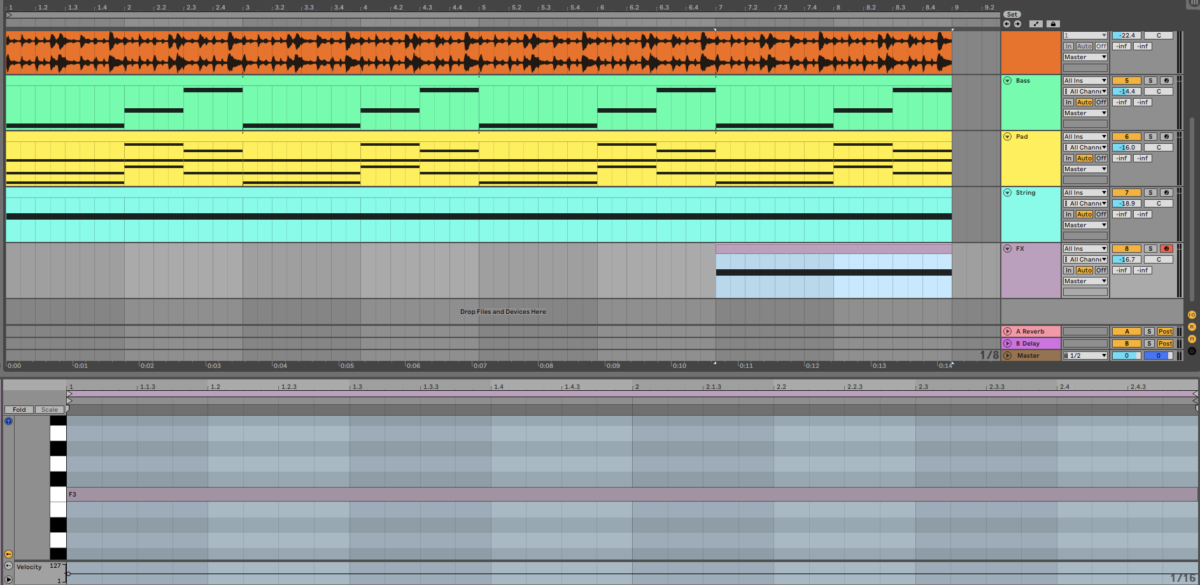Select the FX track MIDI clip
The image size is (1200, 585).
pyautogui.click(x=834, y=271)
